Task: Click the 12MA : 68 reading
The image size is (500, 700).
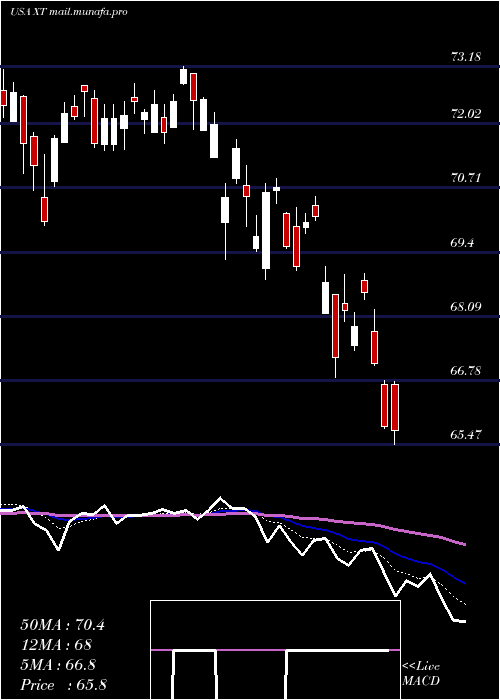Action: pos(56,645)
